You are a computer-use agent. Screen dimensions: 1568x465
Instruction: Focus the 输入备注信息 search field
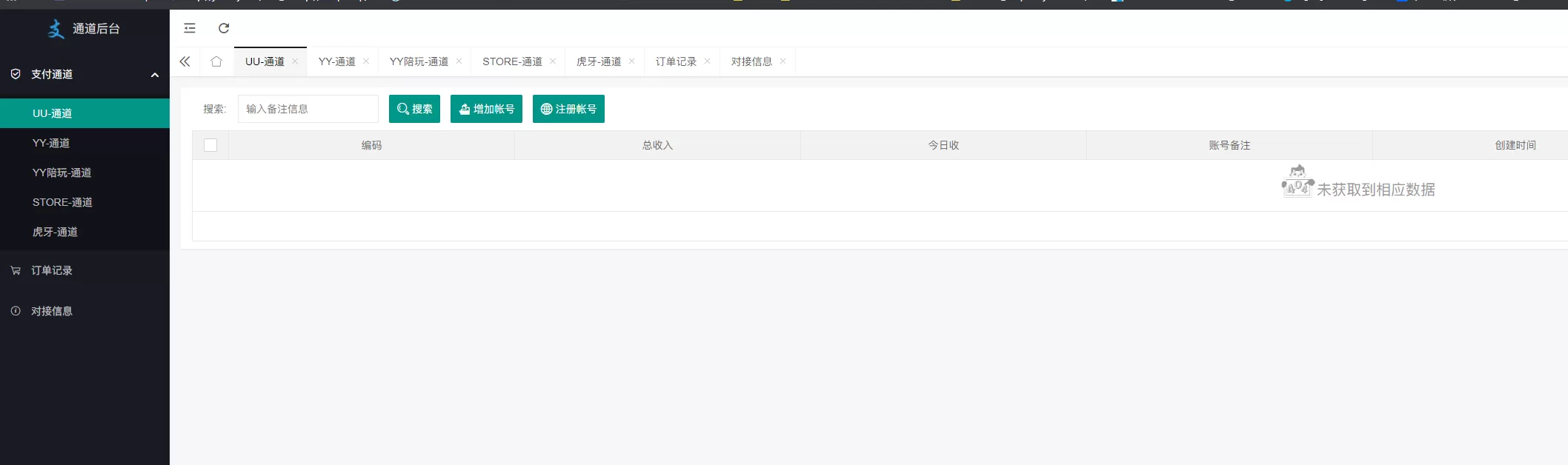(308, 109)
